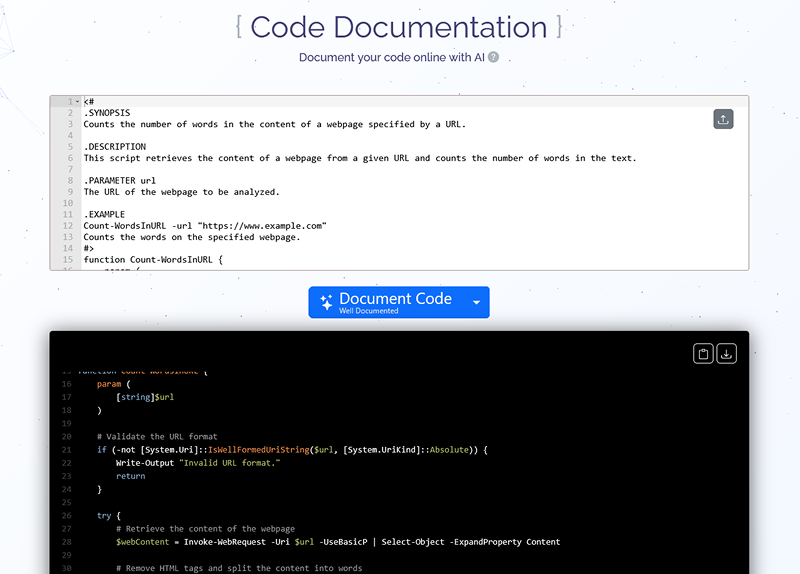Collapse the fold arrow at line 1
This screenshot has width=800, height=574.
78,102
